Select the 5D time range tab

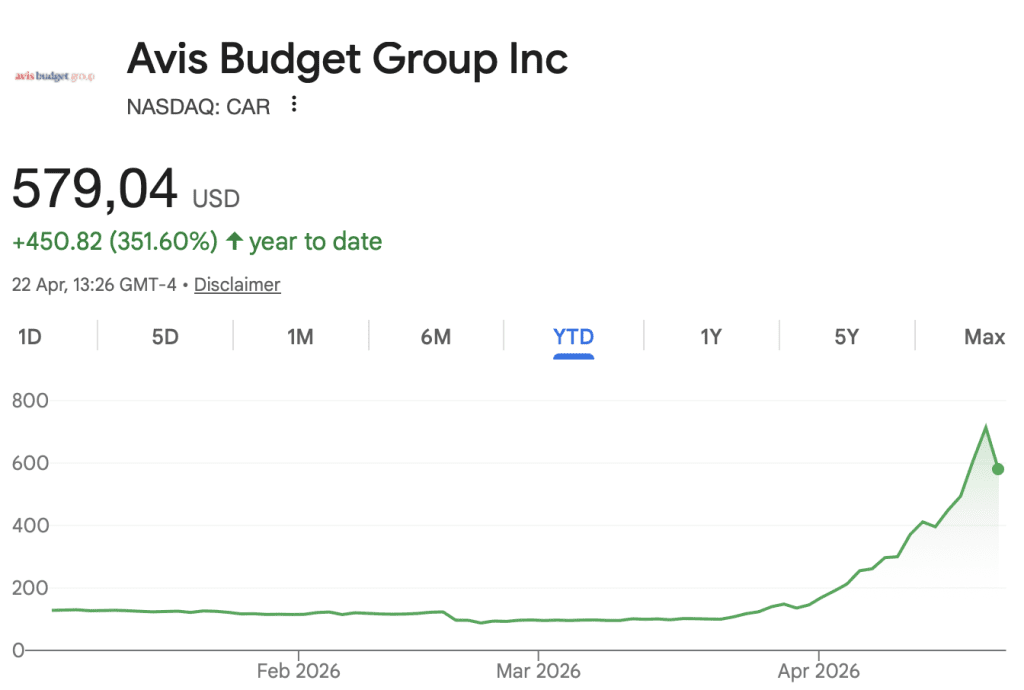click(165, 337)
